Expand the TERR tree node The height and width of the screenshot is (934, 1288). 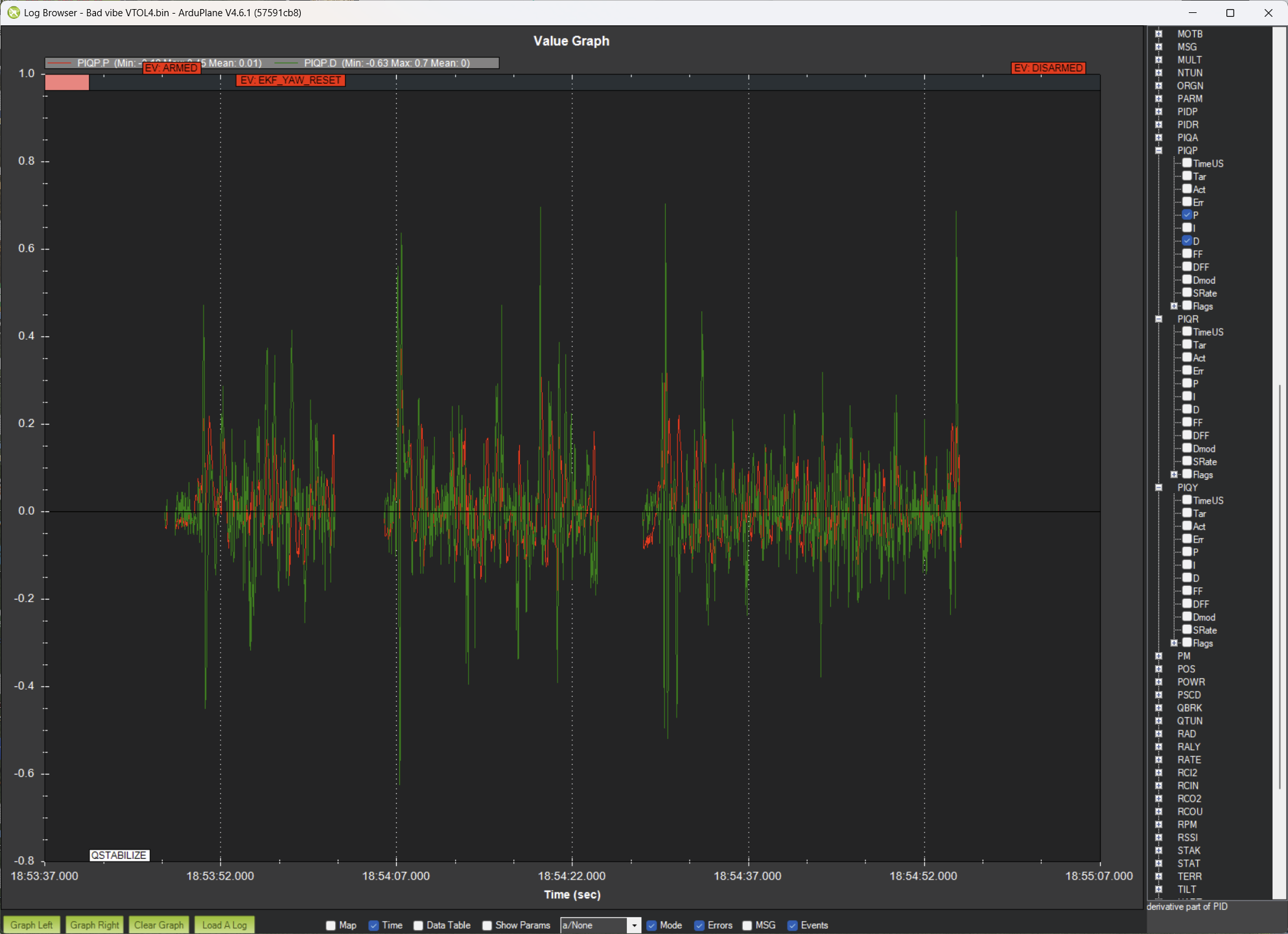(x=1159, y=876)
